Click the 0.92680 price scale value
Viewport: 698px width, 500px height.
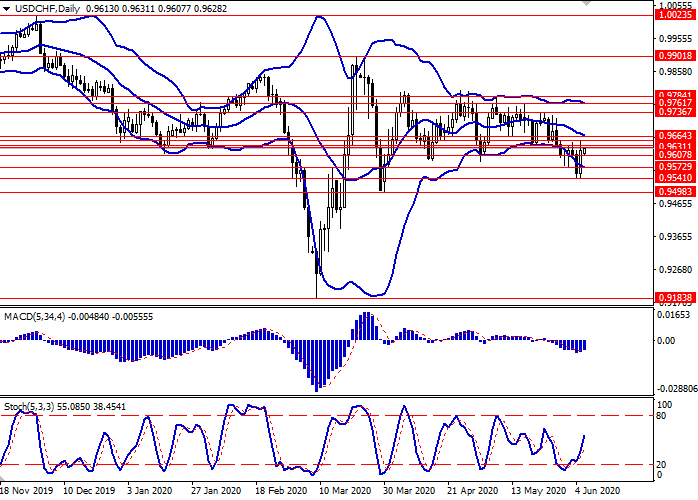673,270
